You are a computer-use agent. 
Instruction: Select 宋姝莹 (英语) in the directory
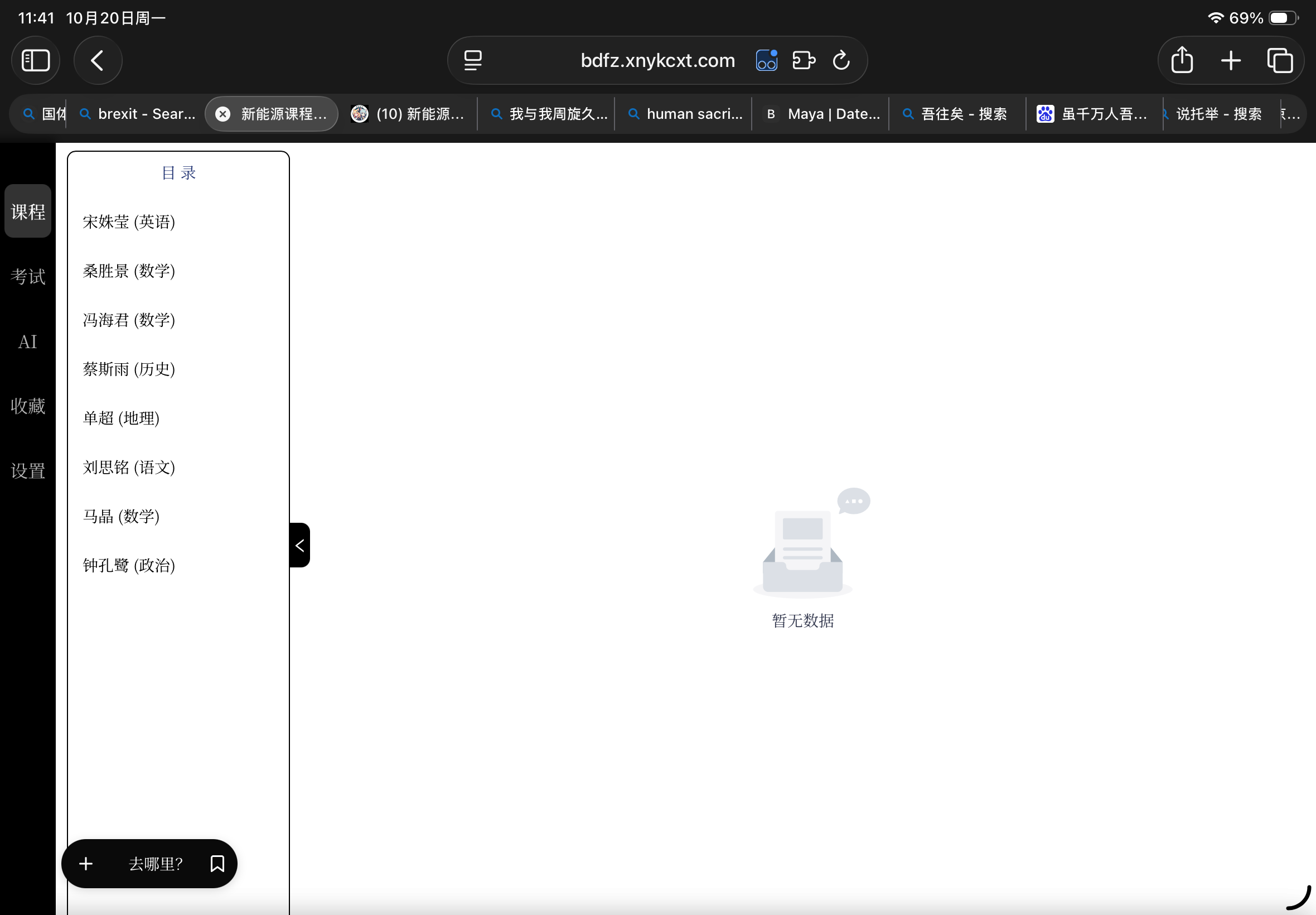pos(129,222)
